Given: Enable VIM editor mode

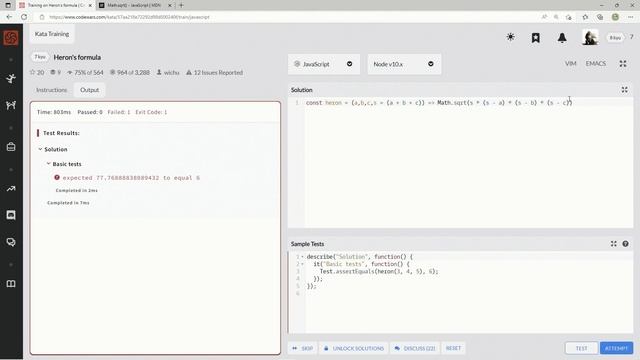Looking at the screenshot, I should 571,64.
